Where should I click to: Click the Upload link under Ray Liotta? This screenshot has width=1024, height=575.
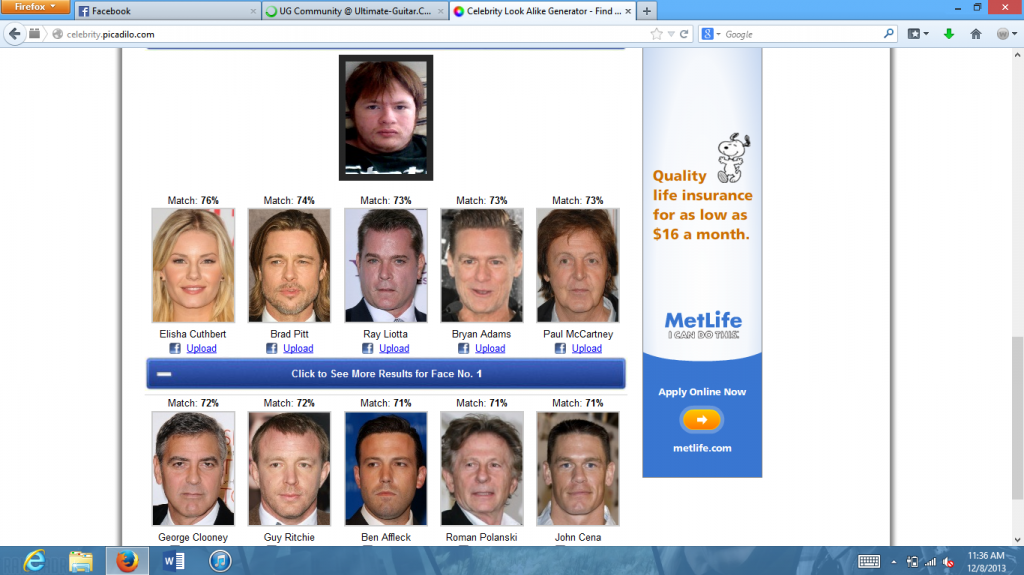click(x=394, y=348)
